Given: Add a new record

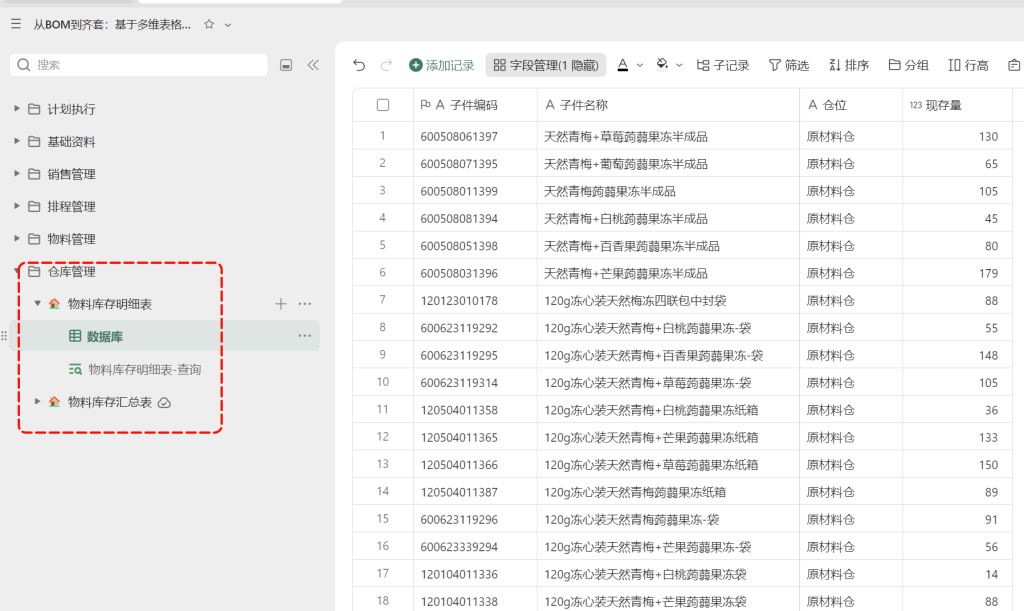Looking at the screenshot, I should pyautogui.click(x=441, y=65).
